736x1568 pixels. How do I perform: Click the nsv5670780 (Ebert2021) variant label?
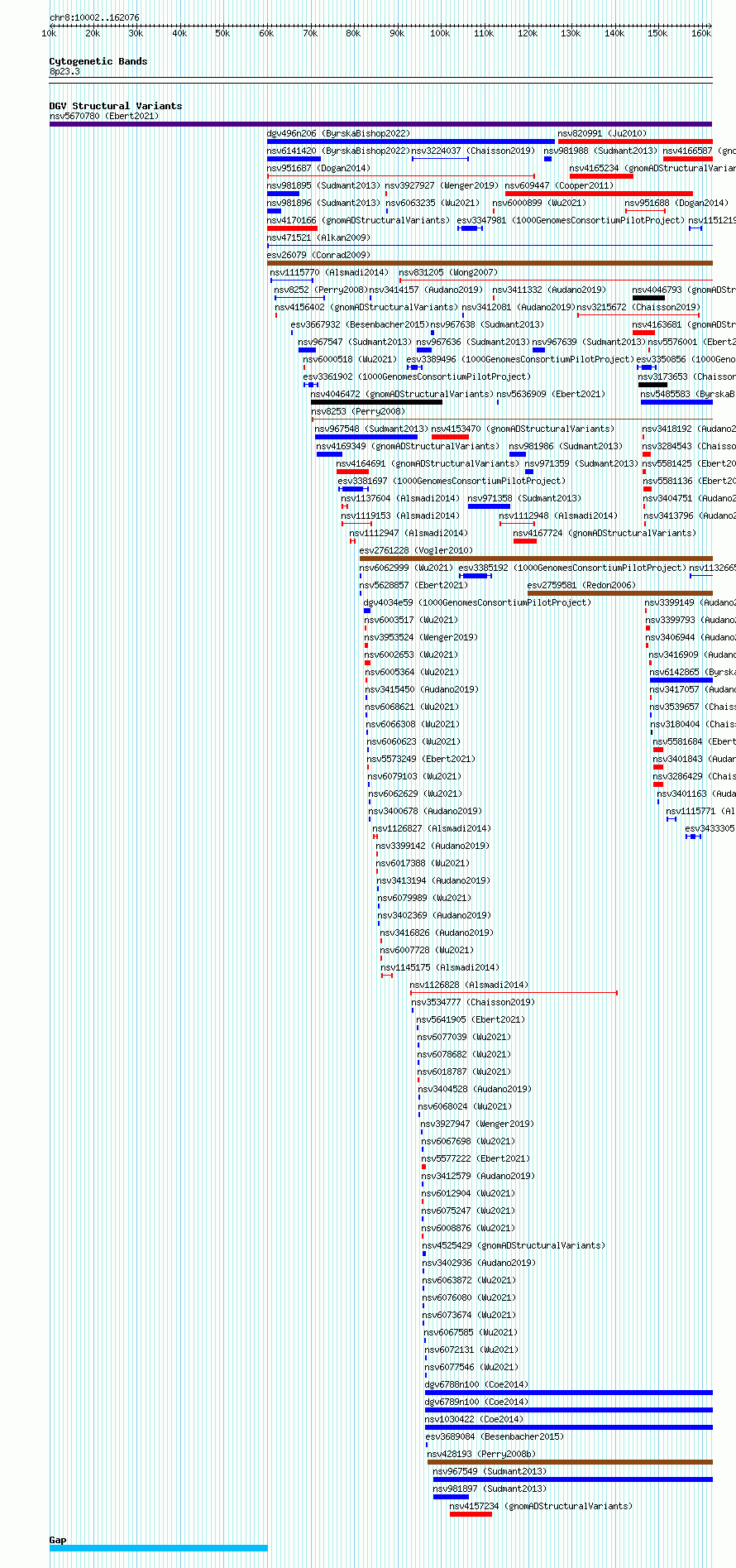coord(104,116)
